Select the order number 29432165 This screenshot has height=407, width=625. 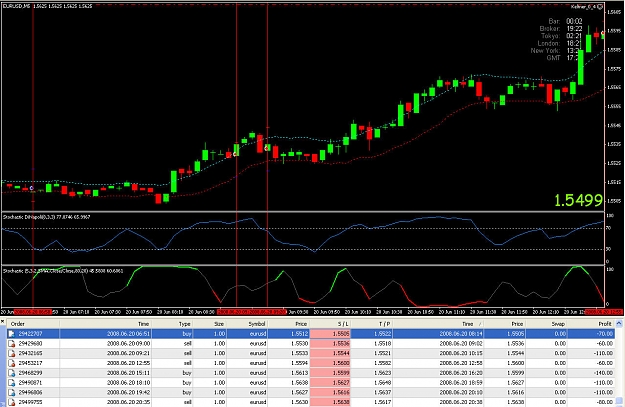pyautogui.click(x=30, y=354)
